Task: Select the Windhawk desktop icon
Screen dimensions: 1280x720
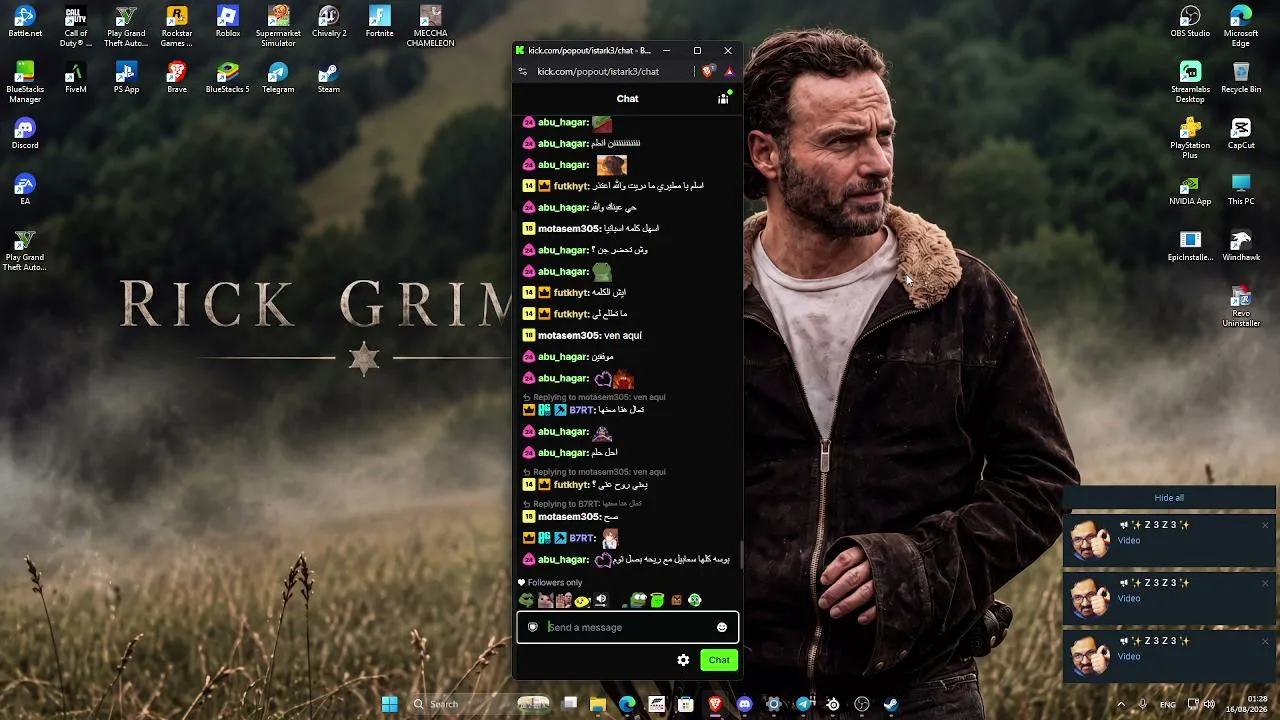Action: pyautogui.click(x=1241, y=247)
